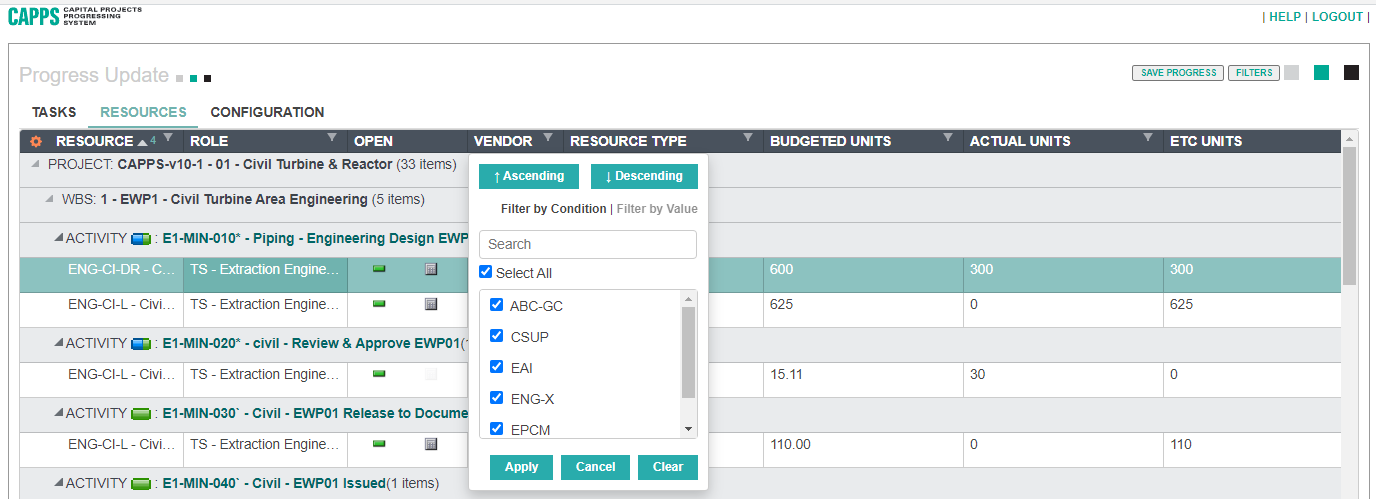Image resolution: width=1376 pixels, height=499 pixels.
Task: Open the Configuration tab
Action: pyautogui.click(x=267, y=113)
